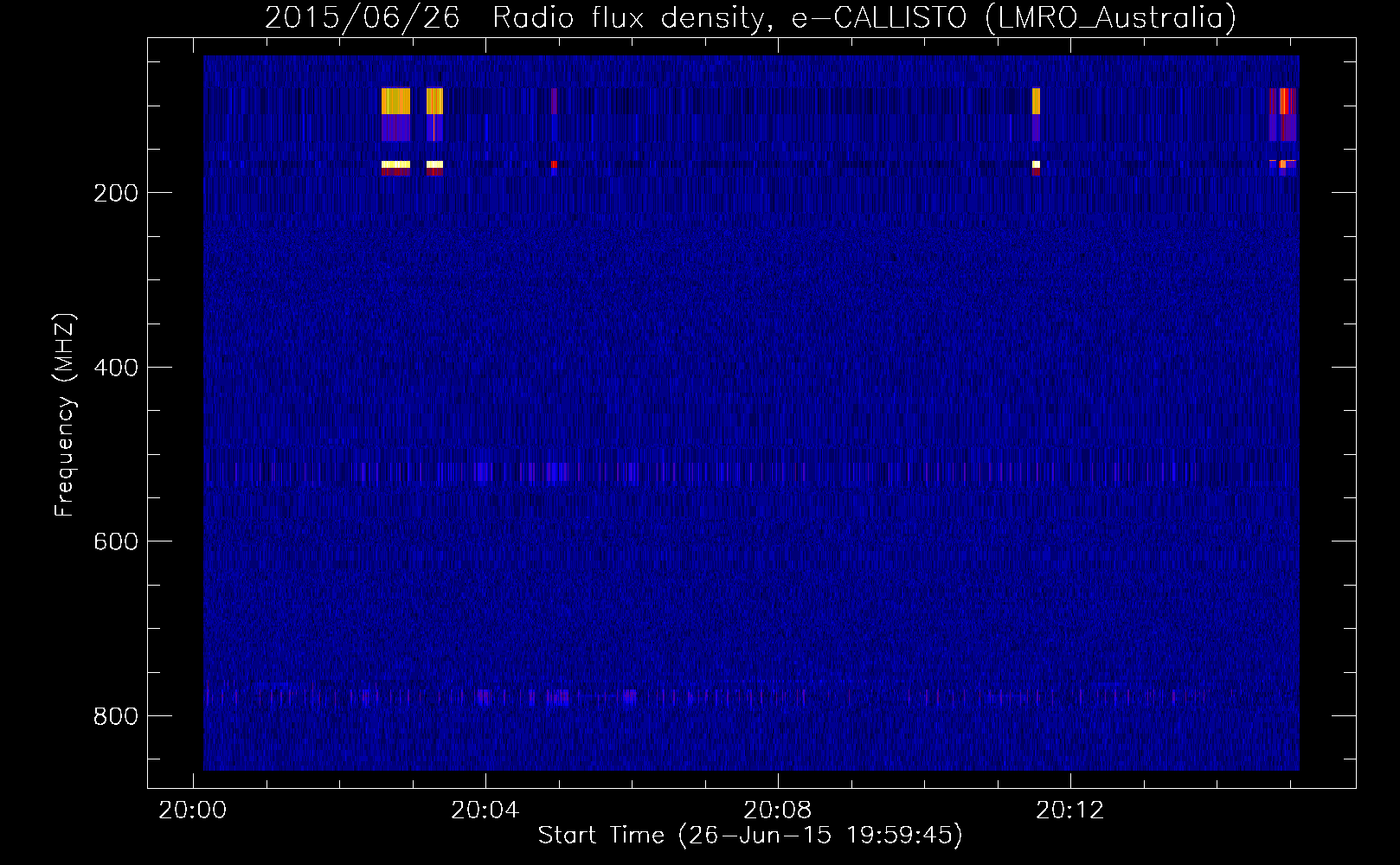This screenshot has height=865, width=1400.
Task: Click the 20:12 time tick label
Action: [x=1070, y=811]
